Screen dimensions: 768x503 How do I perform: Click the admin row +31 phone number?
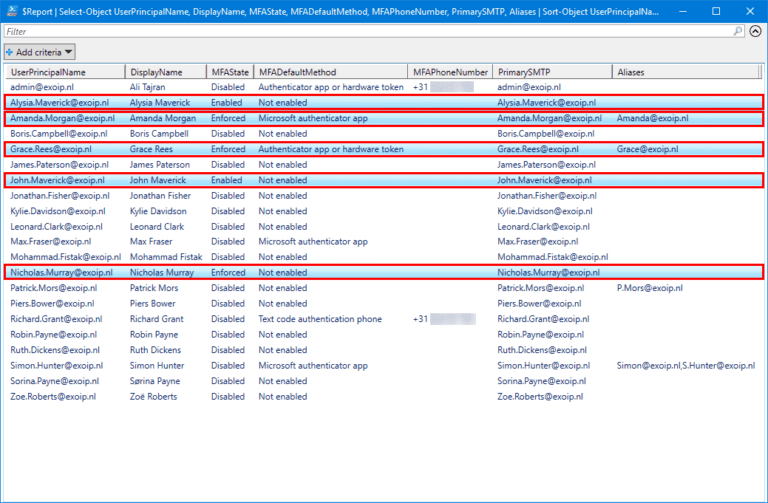[x=443, y=87]
